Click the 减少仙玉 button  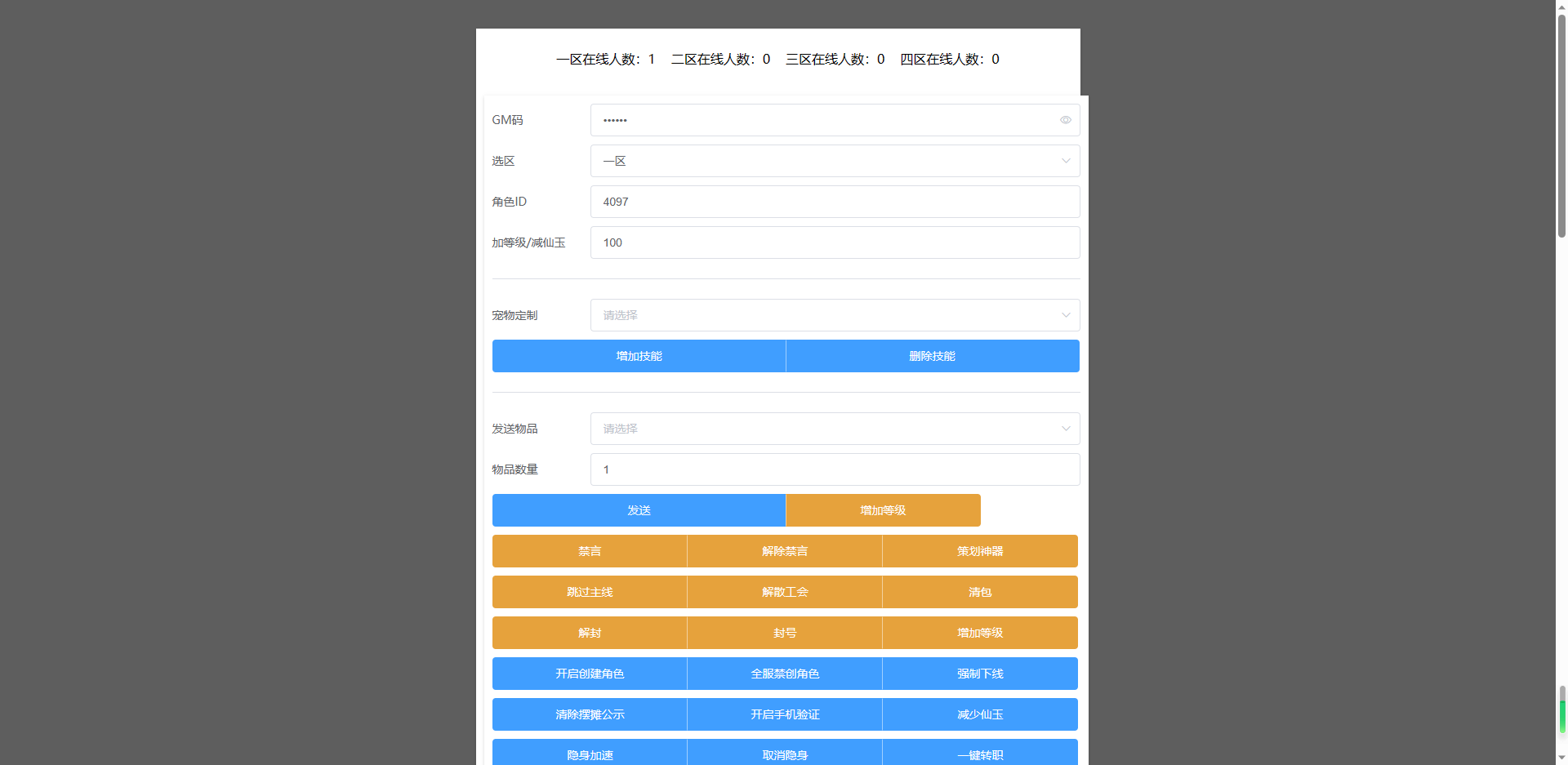(980, 714)
